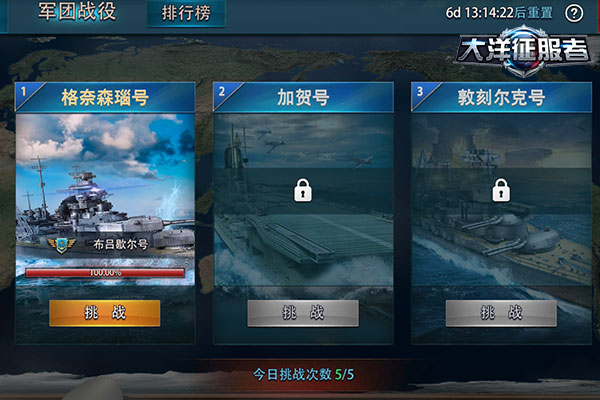Click grey 挑战 button under 加贺号

(303, 313)
